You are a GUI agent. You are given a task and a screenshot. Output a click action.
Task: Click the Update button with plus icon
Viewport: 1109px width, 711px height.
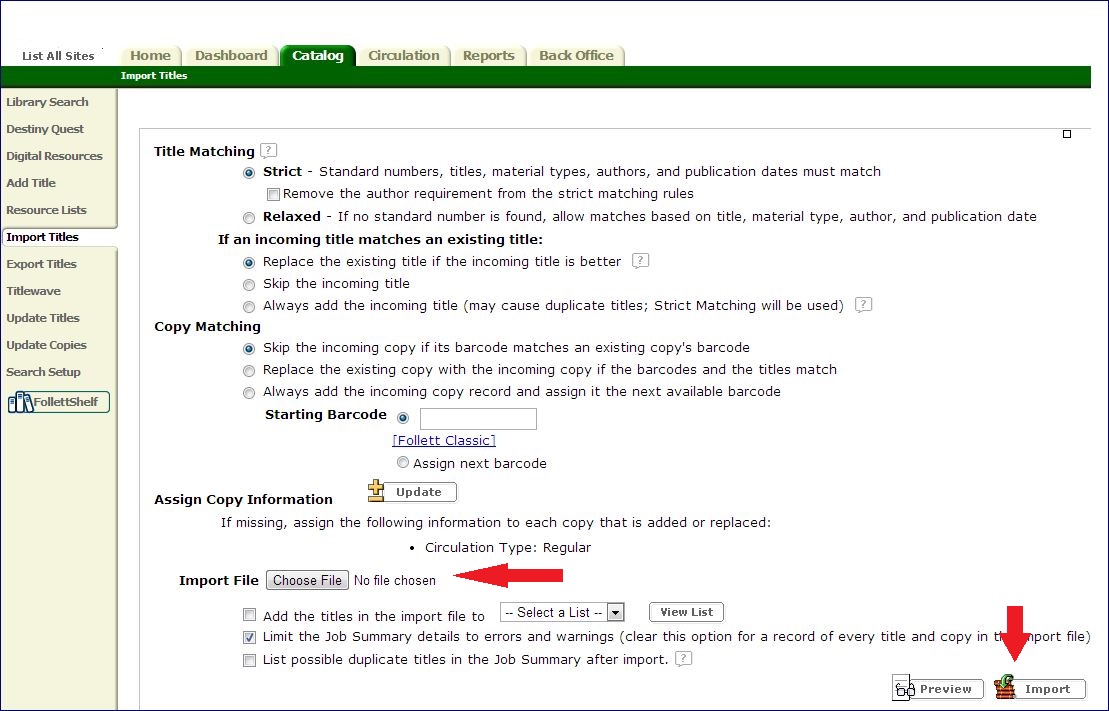click(412, 491)
